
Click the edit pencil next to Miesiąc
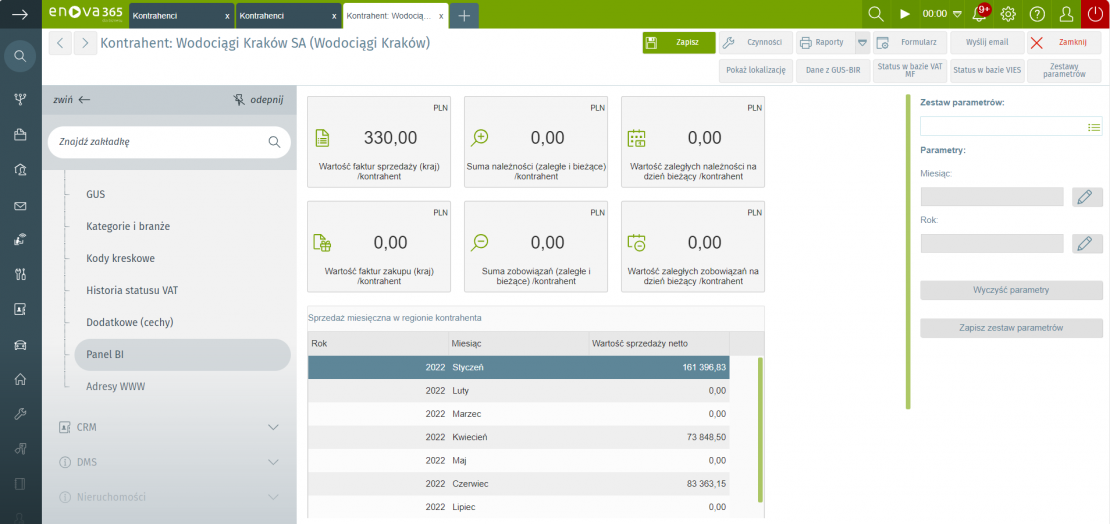point(1087,197)
